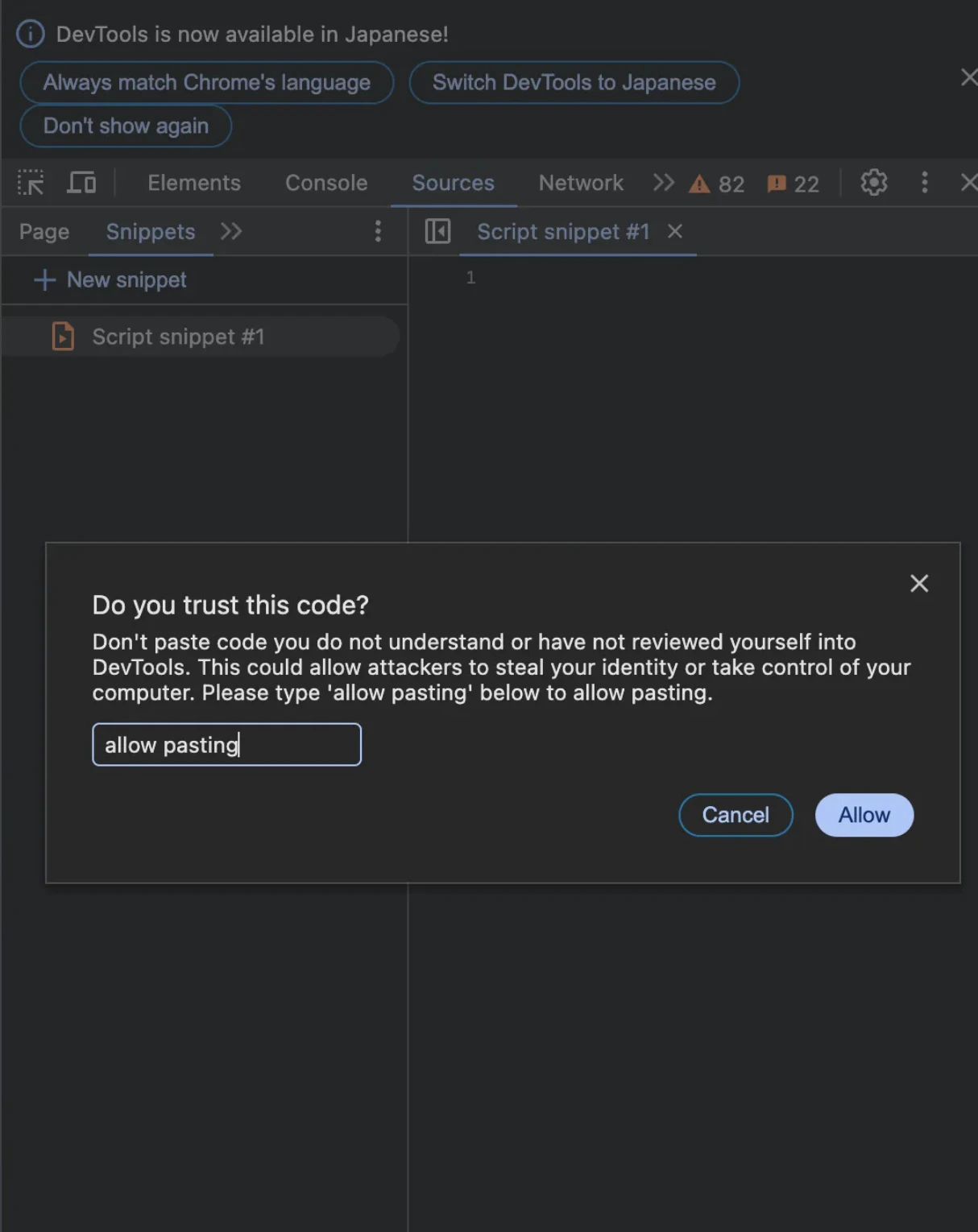
Task: Select the Sources panel tab
Action: point(454,183)
